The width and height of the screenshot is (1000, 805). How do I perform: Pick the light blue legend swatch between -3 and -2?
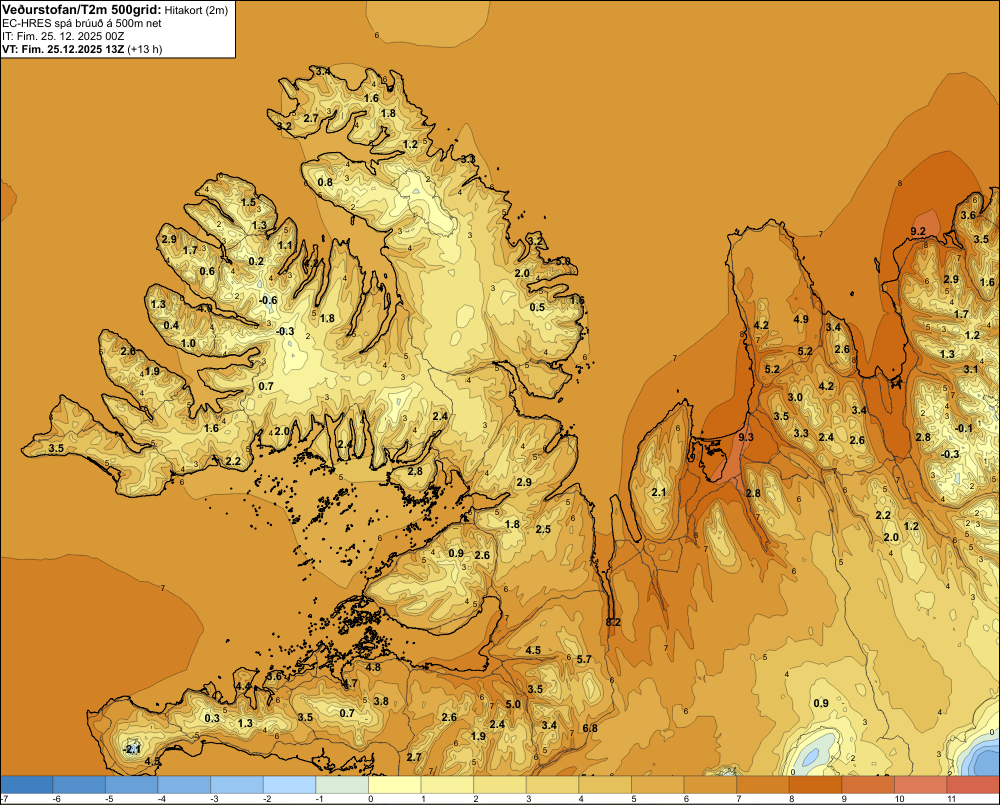tap(237, 784)
